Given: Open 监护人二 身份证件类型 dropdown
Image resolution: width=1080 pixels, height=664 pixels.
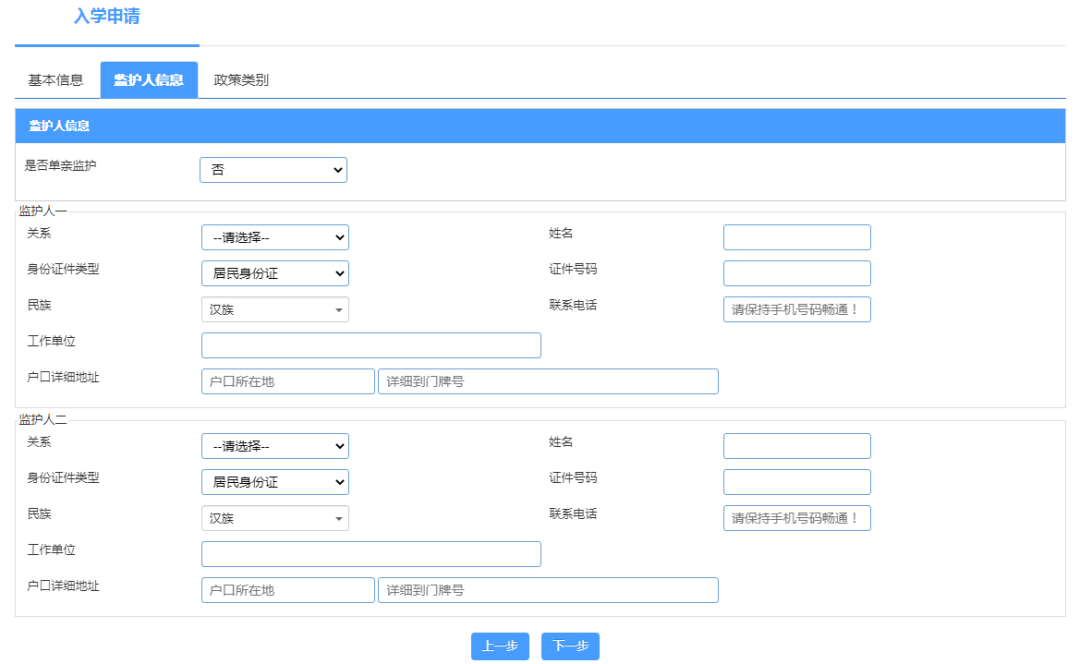Looking at the screenshot, I should pos(275,482).
